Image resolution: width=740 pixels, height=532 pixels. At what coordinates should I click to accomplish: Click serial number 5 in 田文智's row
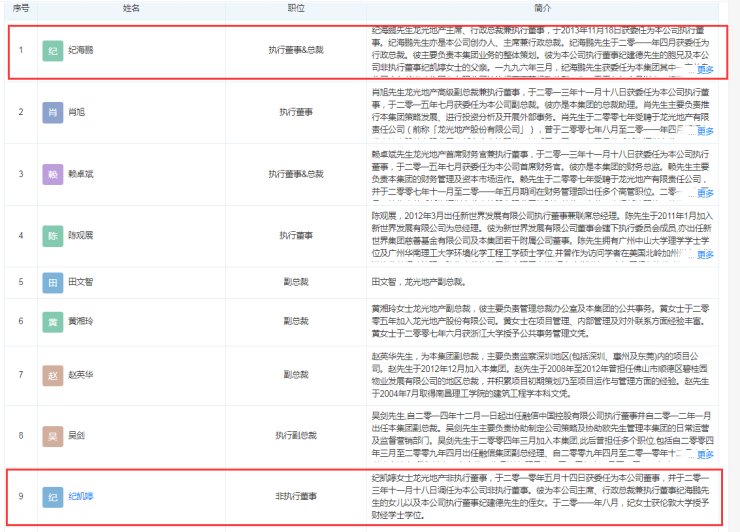pos(21,282)
